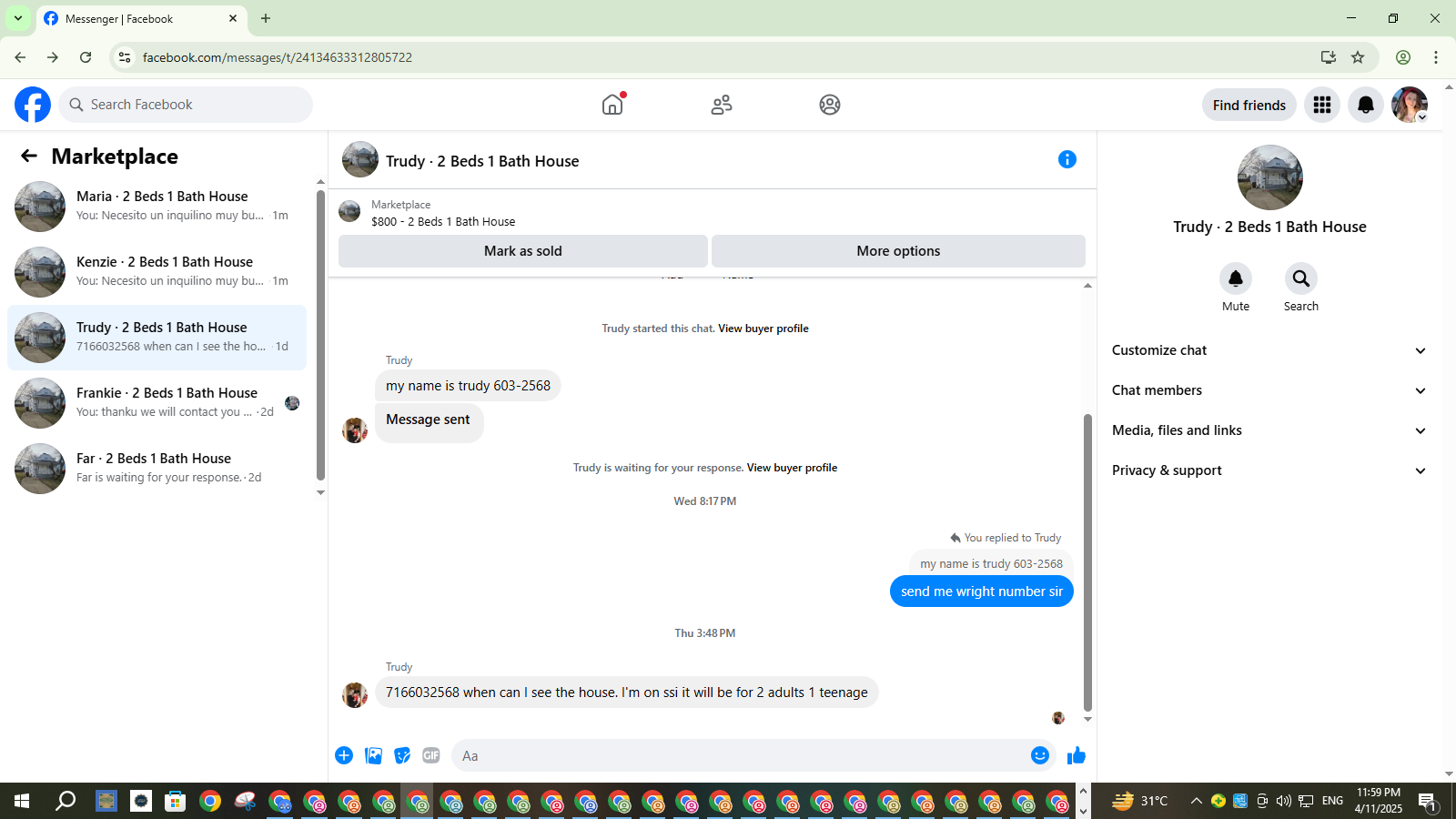View buyer profile link after chat start
Viewport: 1456px width, 819px height.
coord(763,329)
